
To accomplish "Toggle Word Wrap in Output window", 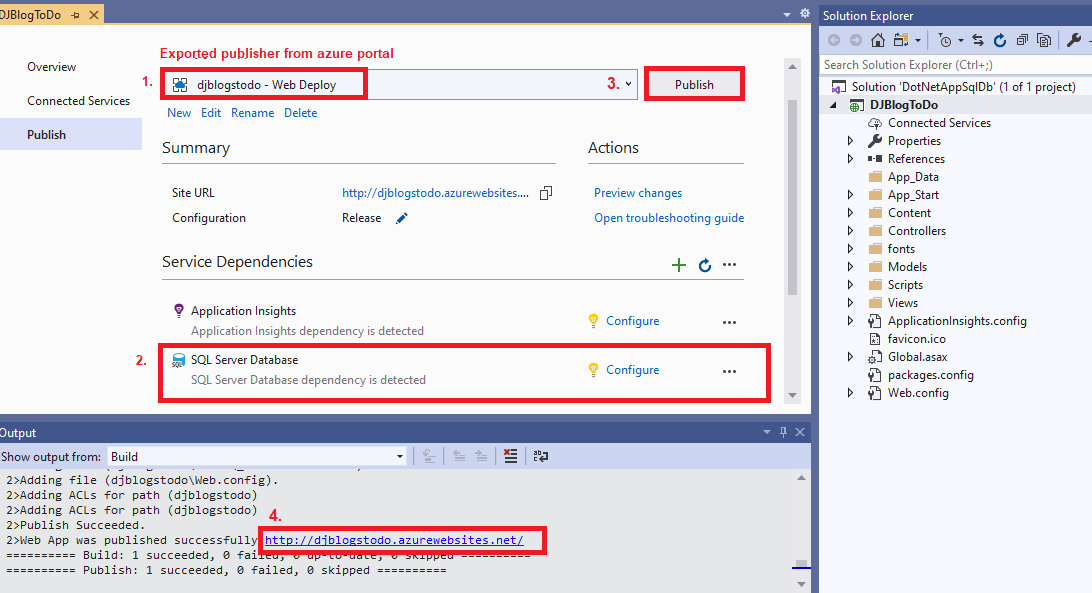I will tap(540, 456).
